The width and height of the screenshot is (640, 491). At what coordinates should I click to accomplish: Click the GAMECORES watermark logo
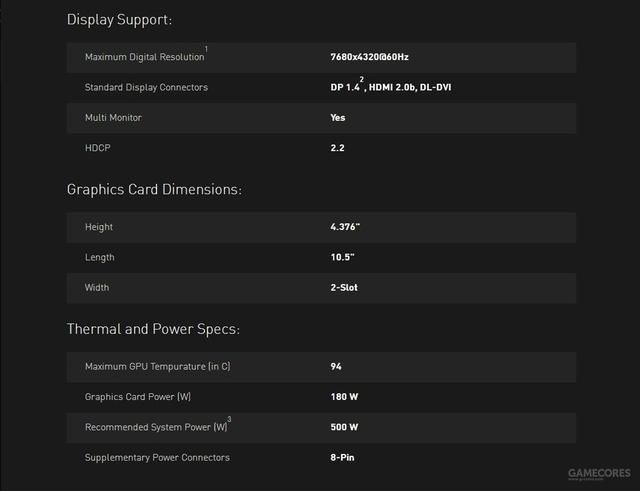[602, 474]
